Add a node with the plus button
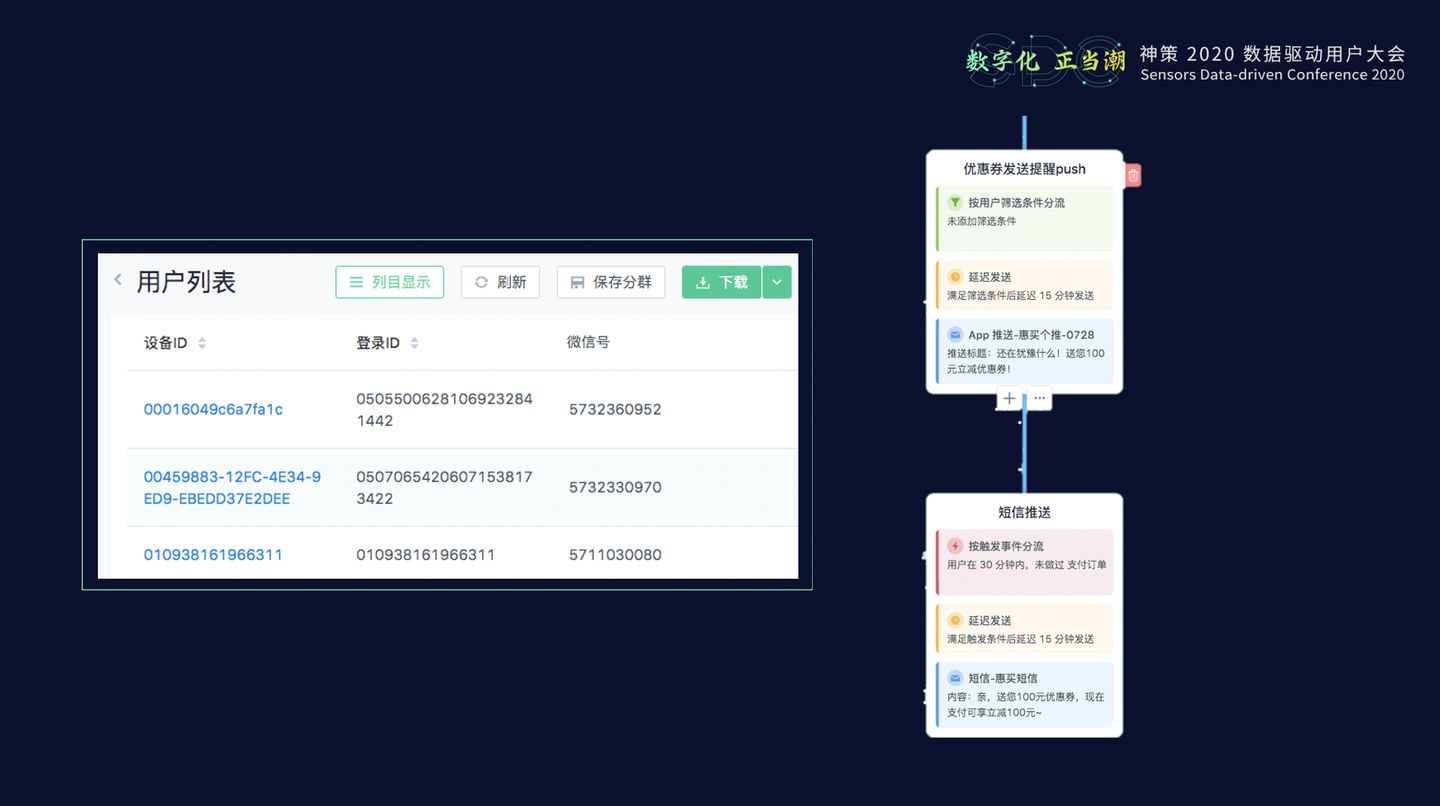The width and height of the screenshot is (1440, 806). point(1009,399)
